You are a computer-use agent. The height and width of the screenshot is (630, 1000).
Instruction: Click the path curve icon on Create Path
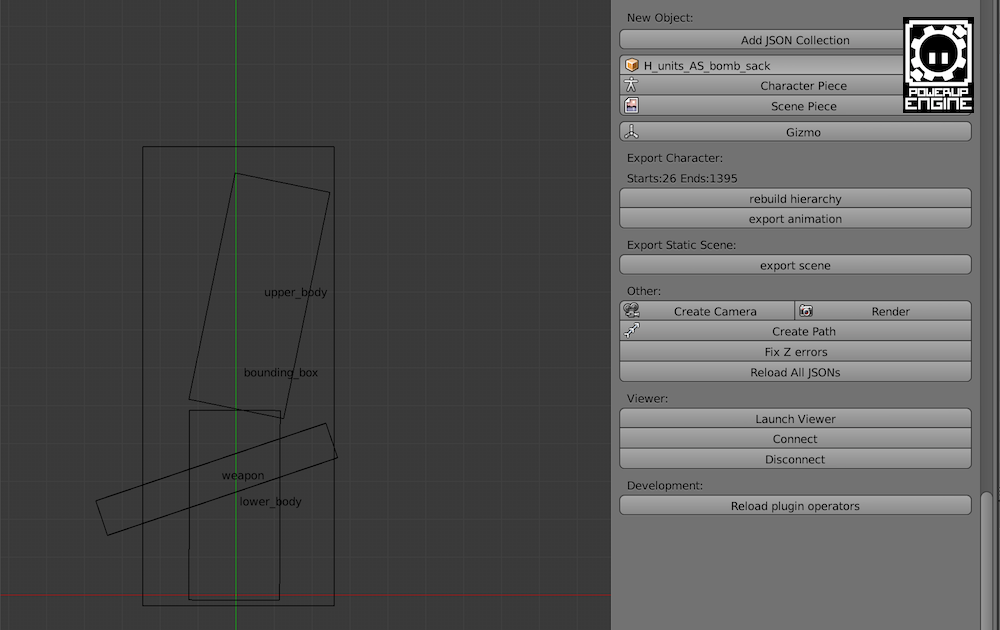click(x=631, y=330)
